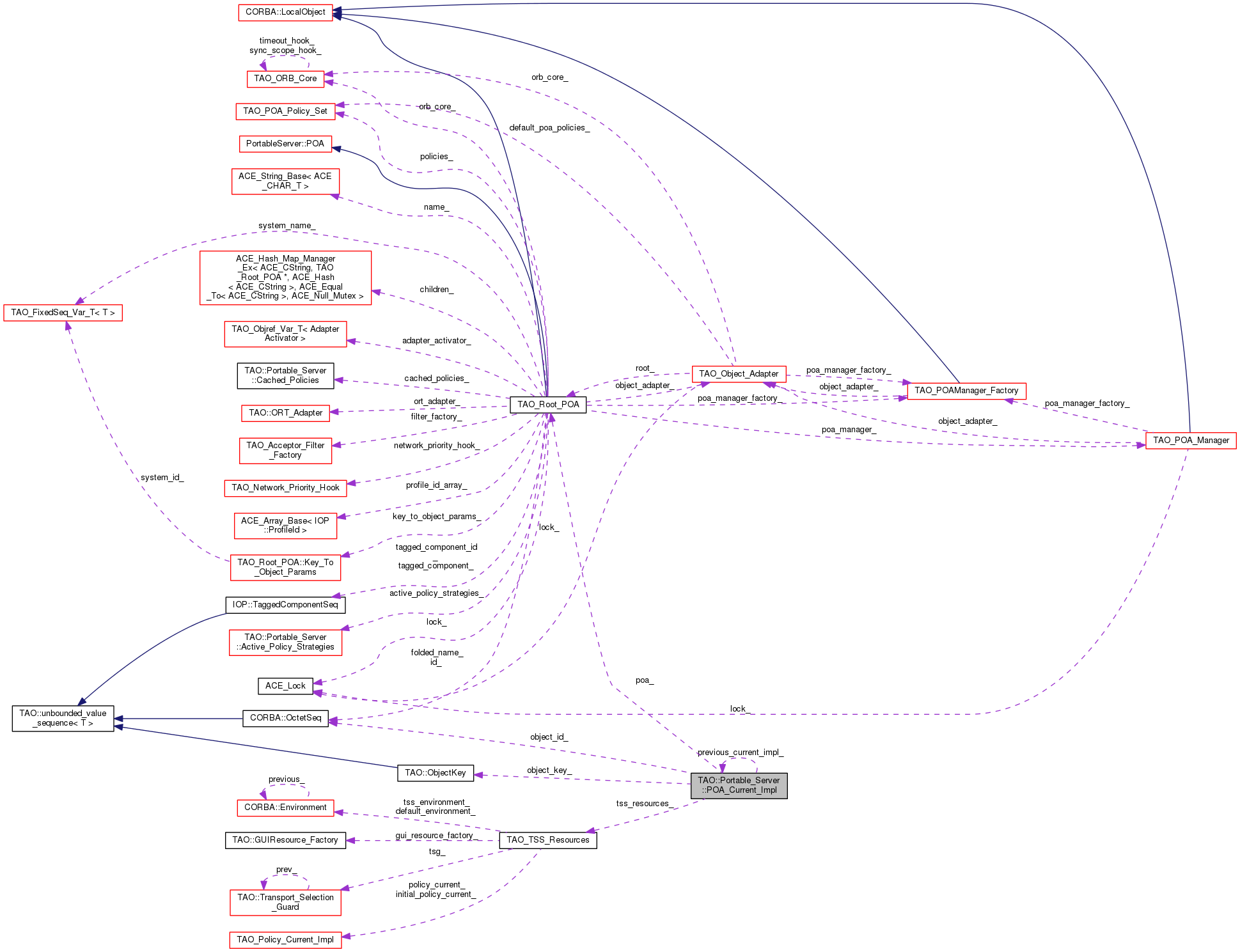Select the TAO_POA_Policy_Set node
This screenshot has height=952, width=1240.
pyautogui.click(x=285, y=111)
